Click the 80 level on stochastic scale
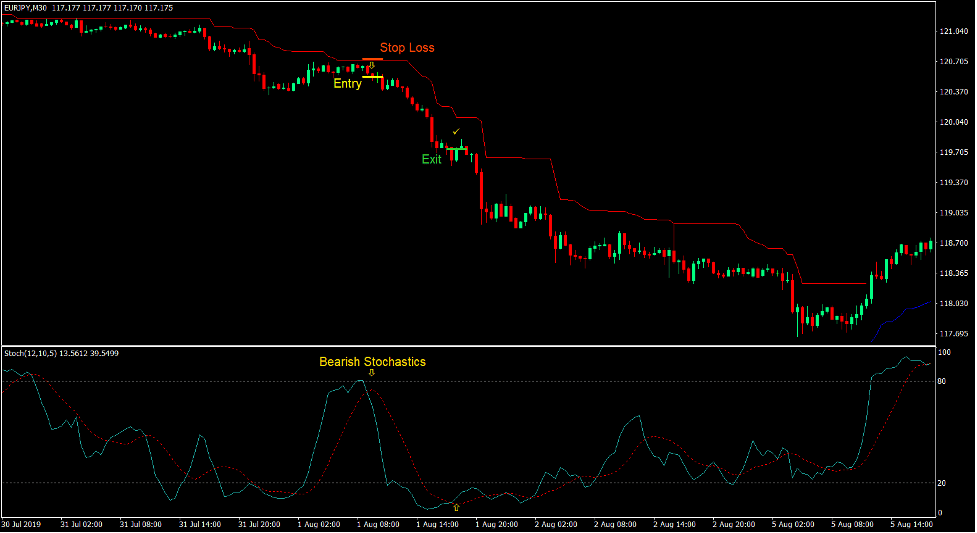The image size is (977, 533). pos(943,381)
